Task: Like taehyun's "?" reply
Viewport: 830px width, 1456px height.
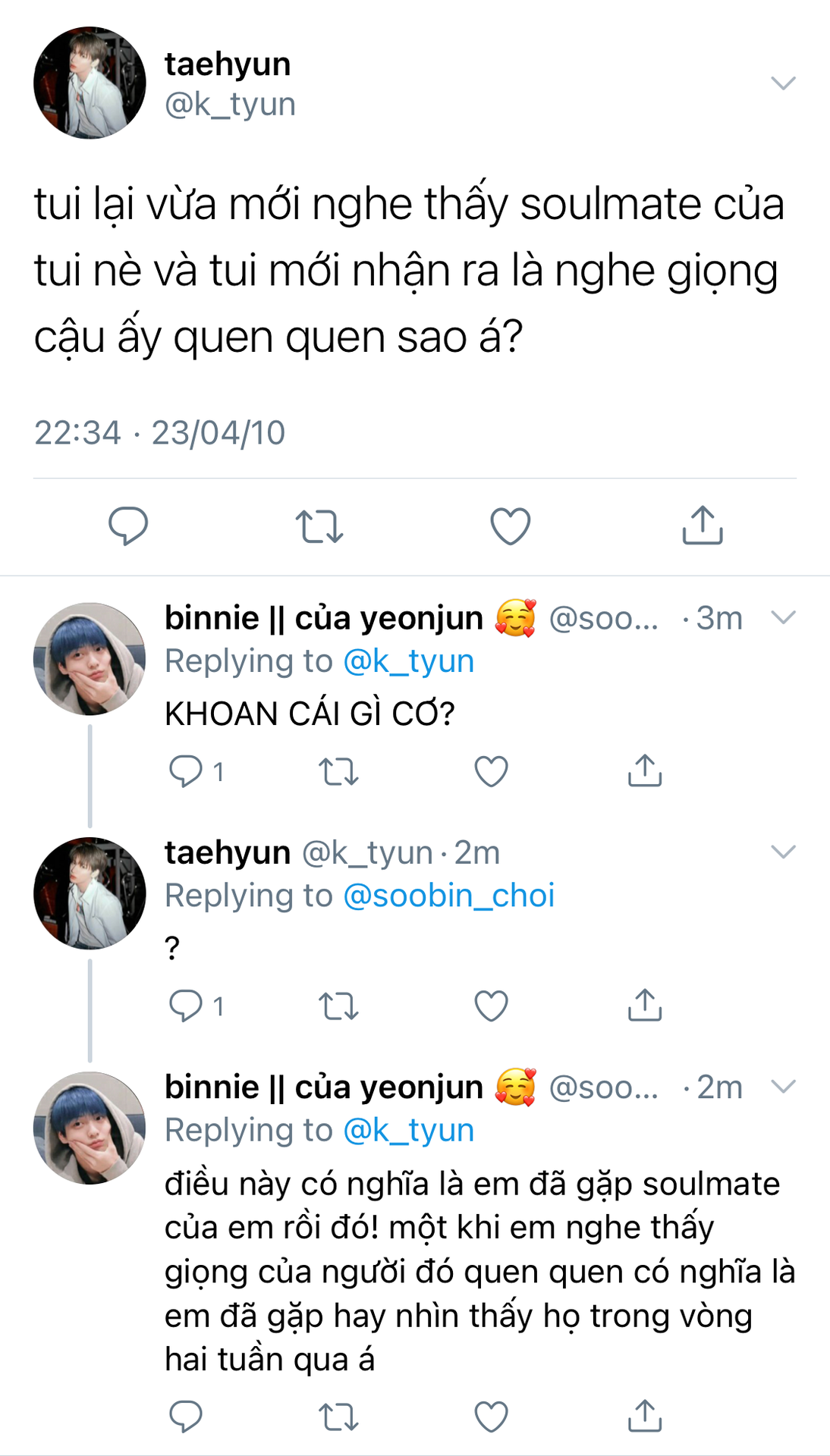Action: click(x=491, y=1006)
